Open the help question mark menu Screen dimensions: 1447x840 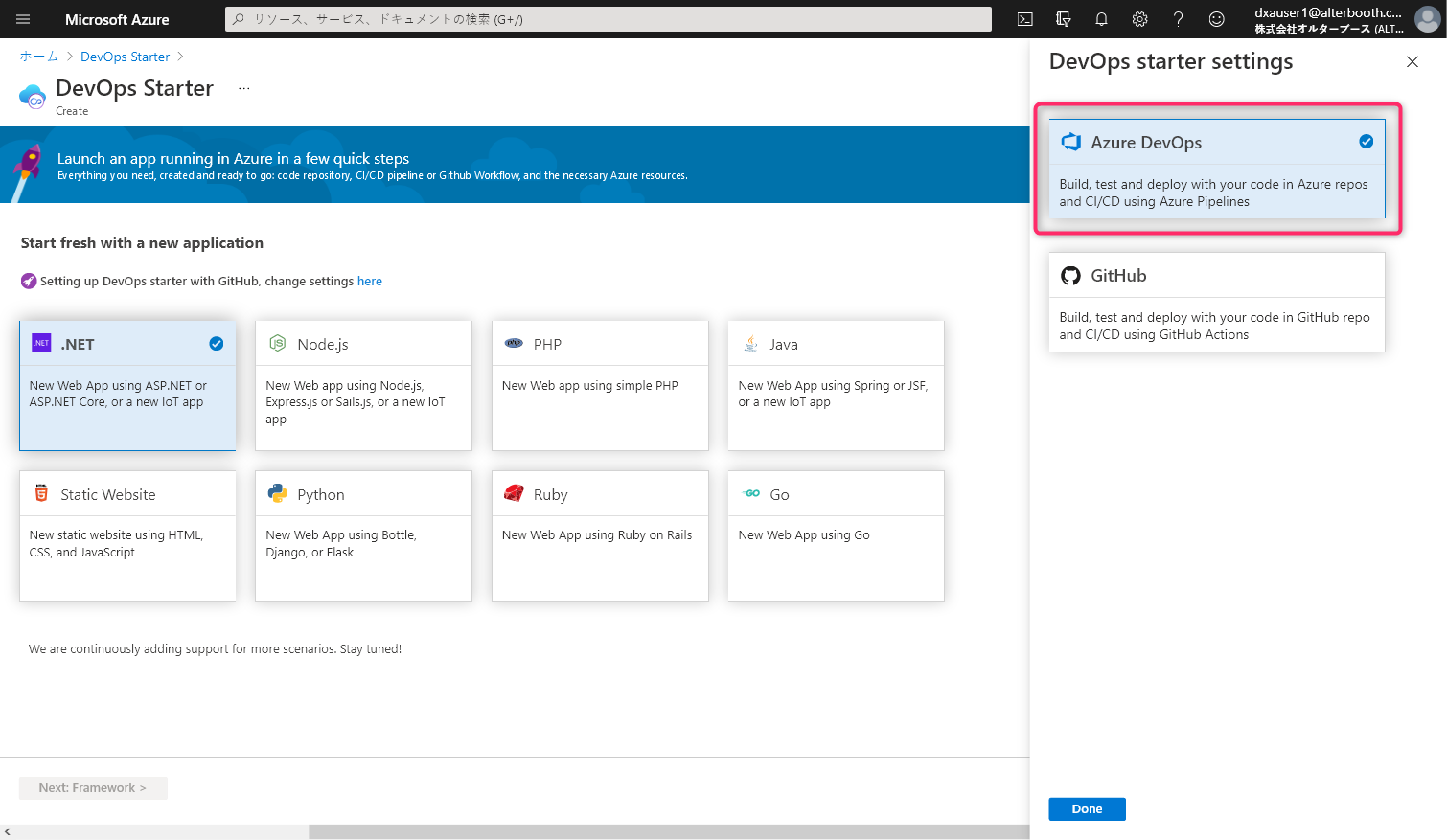pyautogui.click(x=1178, y=19)
